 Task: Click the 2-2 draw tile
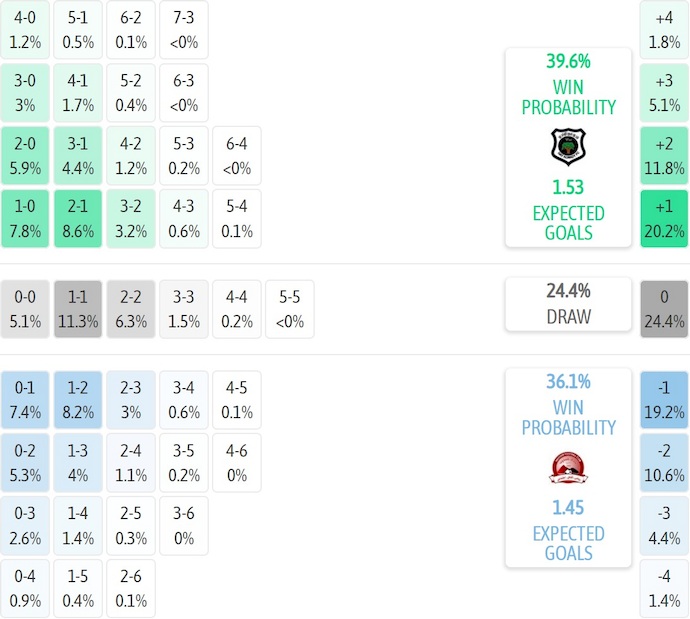click(130, 309)
